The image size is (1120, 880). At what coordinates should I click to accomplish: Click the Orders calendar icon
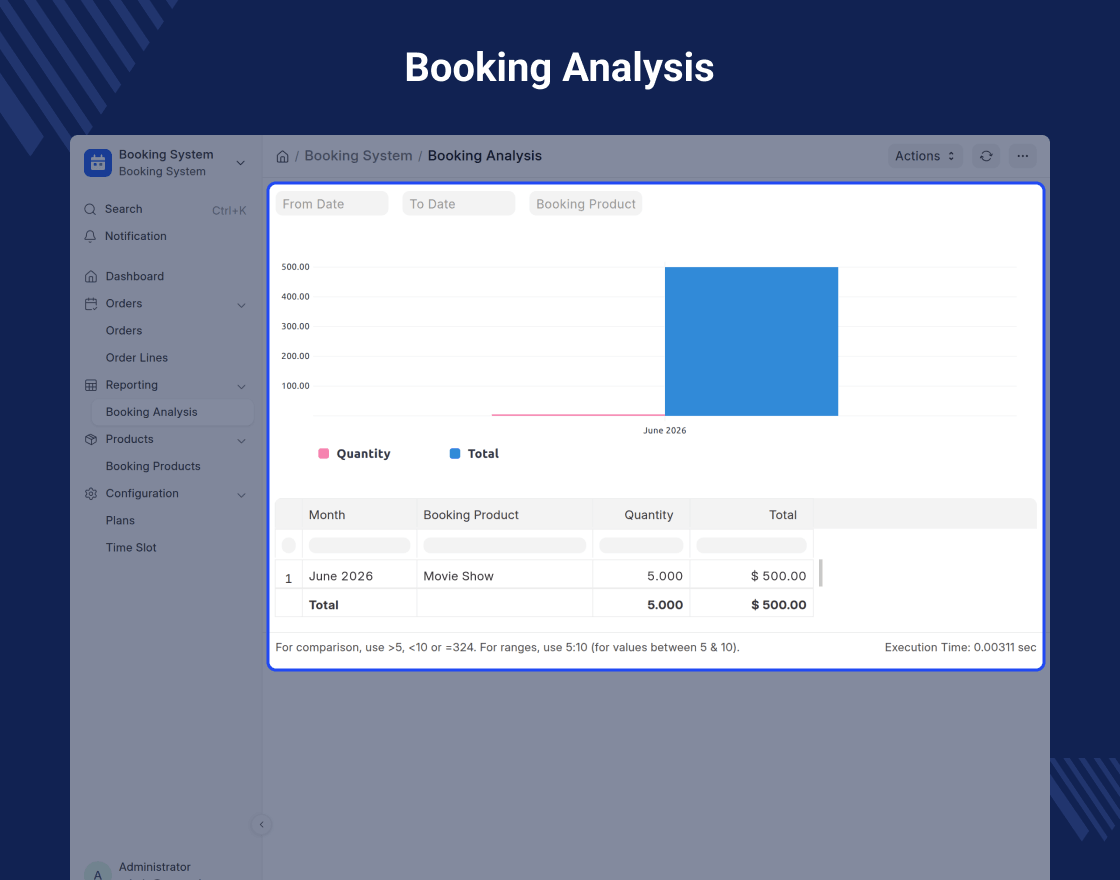click(91, 304)
